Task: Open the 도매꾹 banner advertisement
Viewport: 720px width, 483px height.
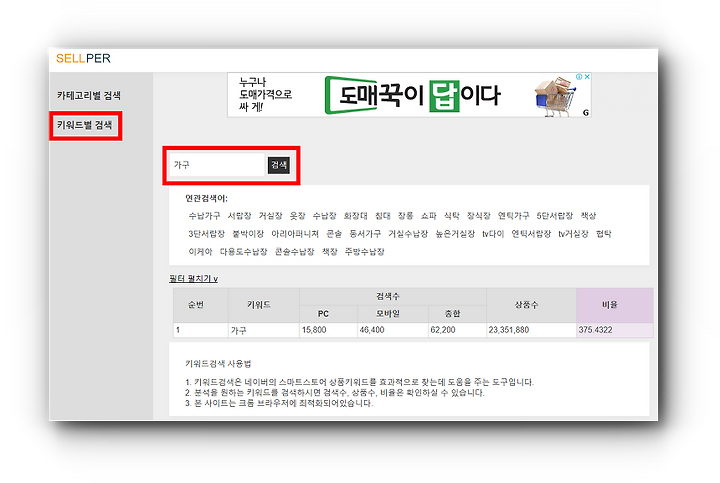Action: point(409,95)
